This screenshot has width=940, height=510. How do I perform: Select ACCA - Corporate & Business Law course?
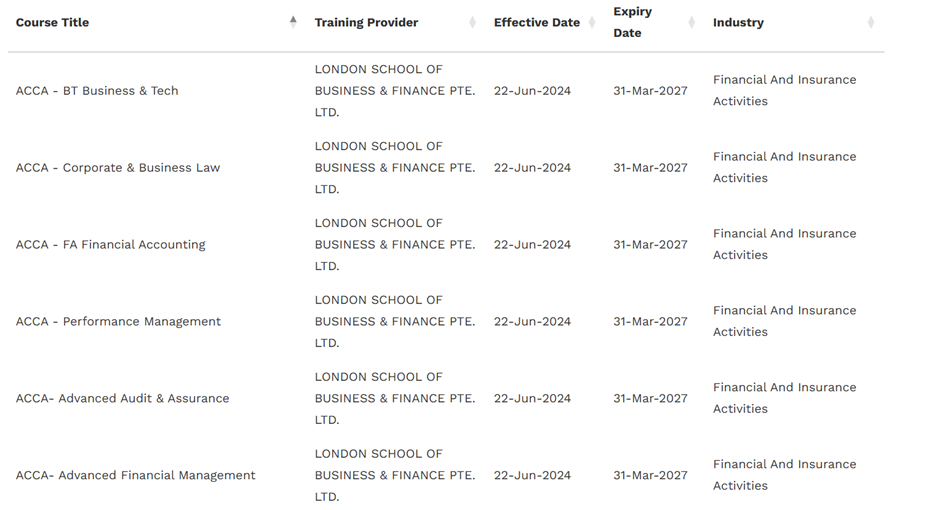click(x=118, y=168)
